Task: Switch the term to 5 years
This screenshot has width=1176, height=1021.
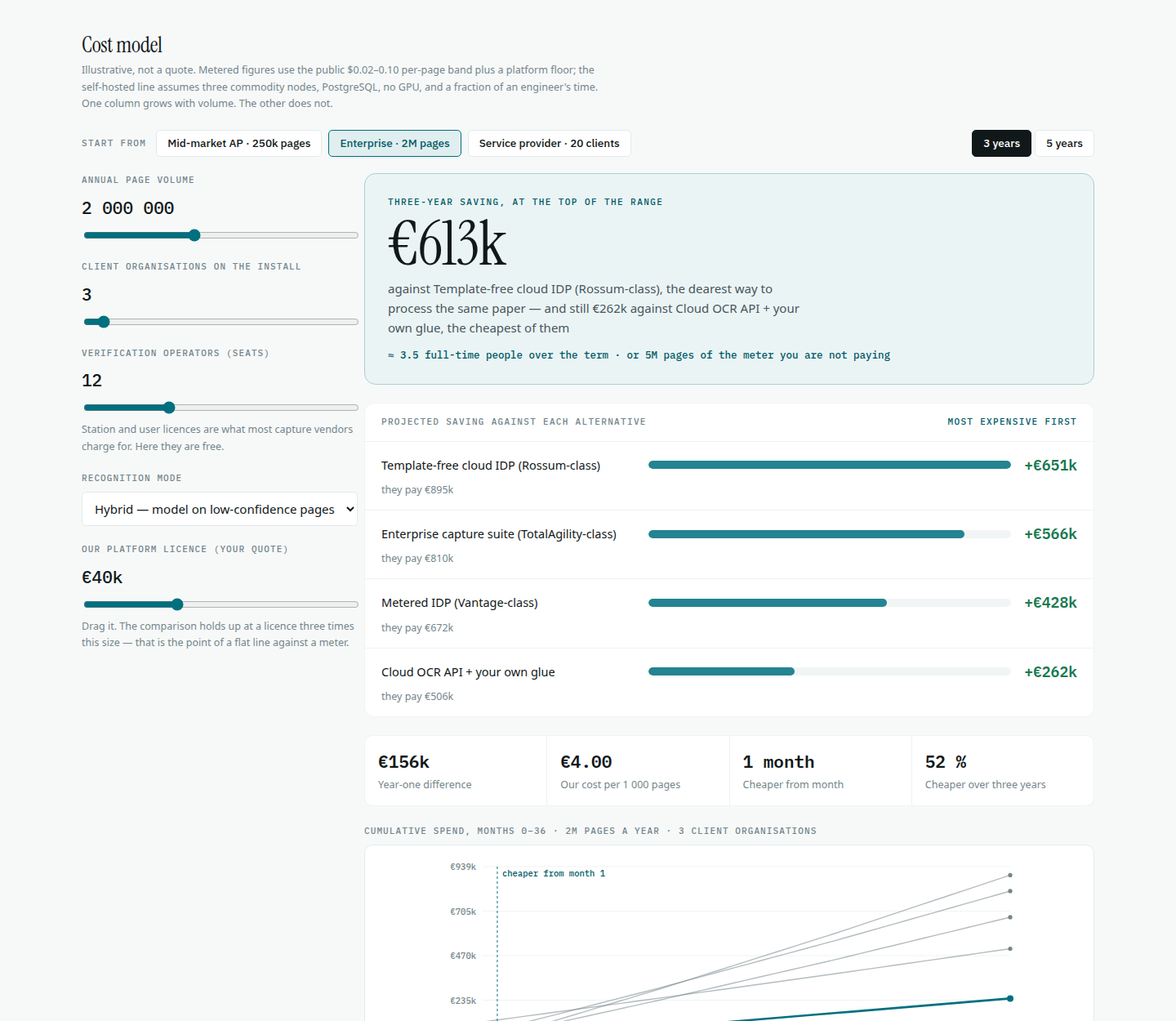Action: 1064,143
